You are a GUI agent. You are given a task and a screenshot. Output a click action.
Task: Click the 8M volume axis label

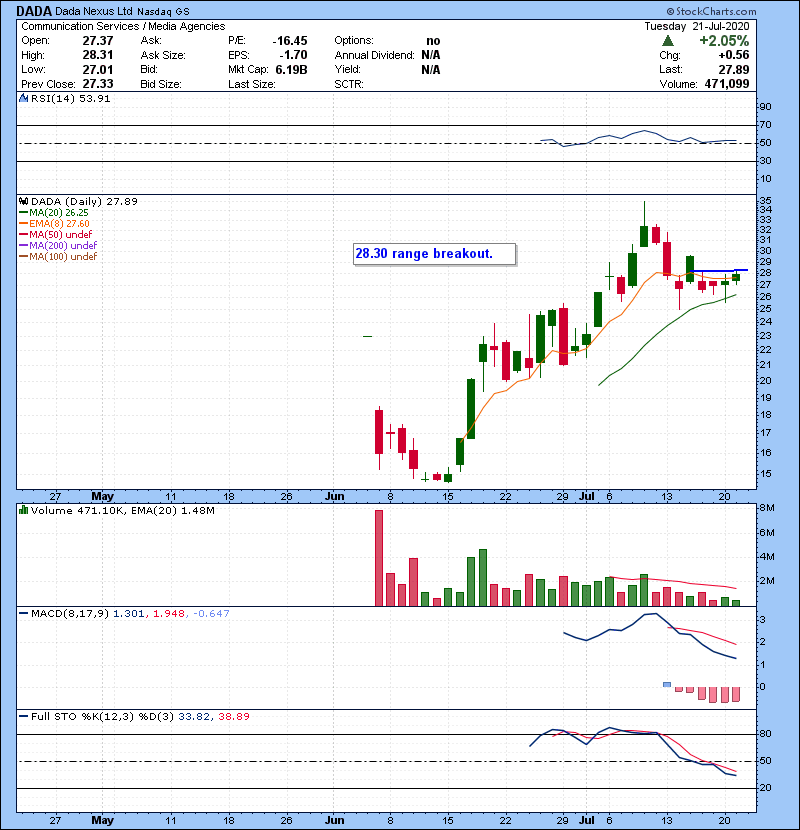pyautogui.click(x=767, y=508)
